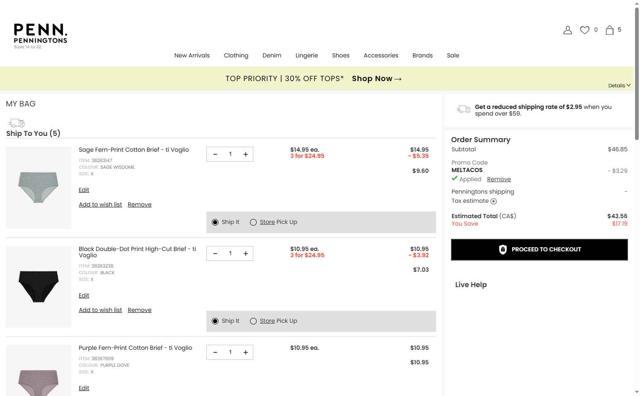Image resolution: width=640 pixels, height=396 pixels.
Task: Click the Ship To You (5) heading
Action: (33, 133)
